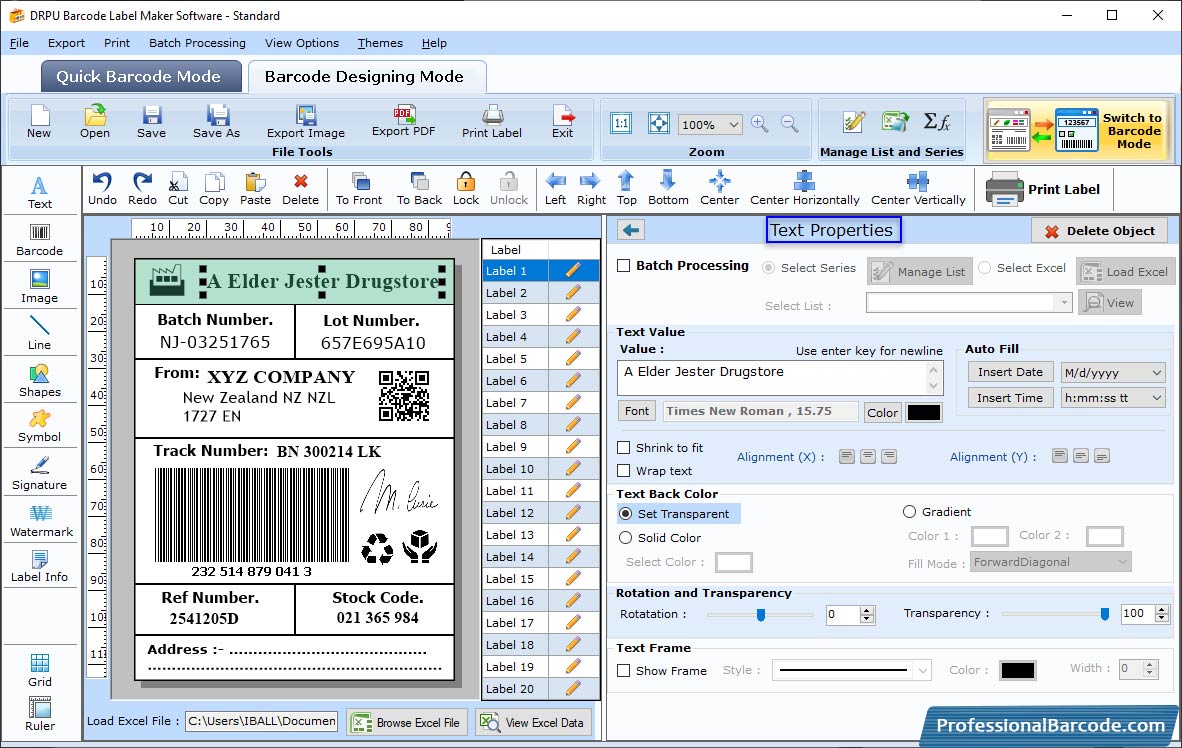Align object Center Vertically
1182x748 pixels.
point(918,189)
